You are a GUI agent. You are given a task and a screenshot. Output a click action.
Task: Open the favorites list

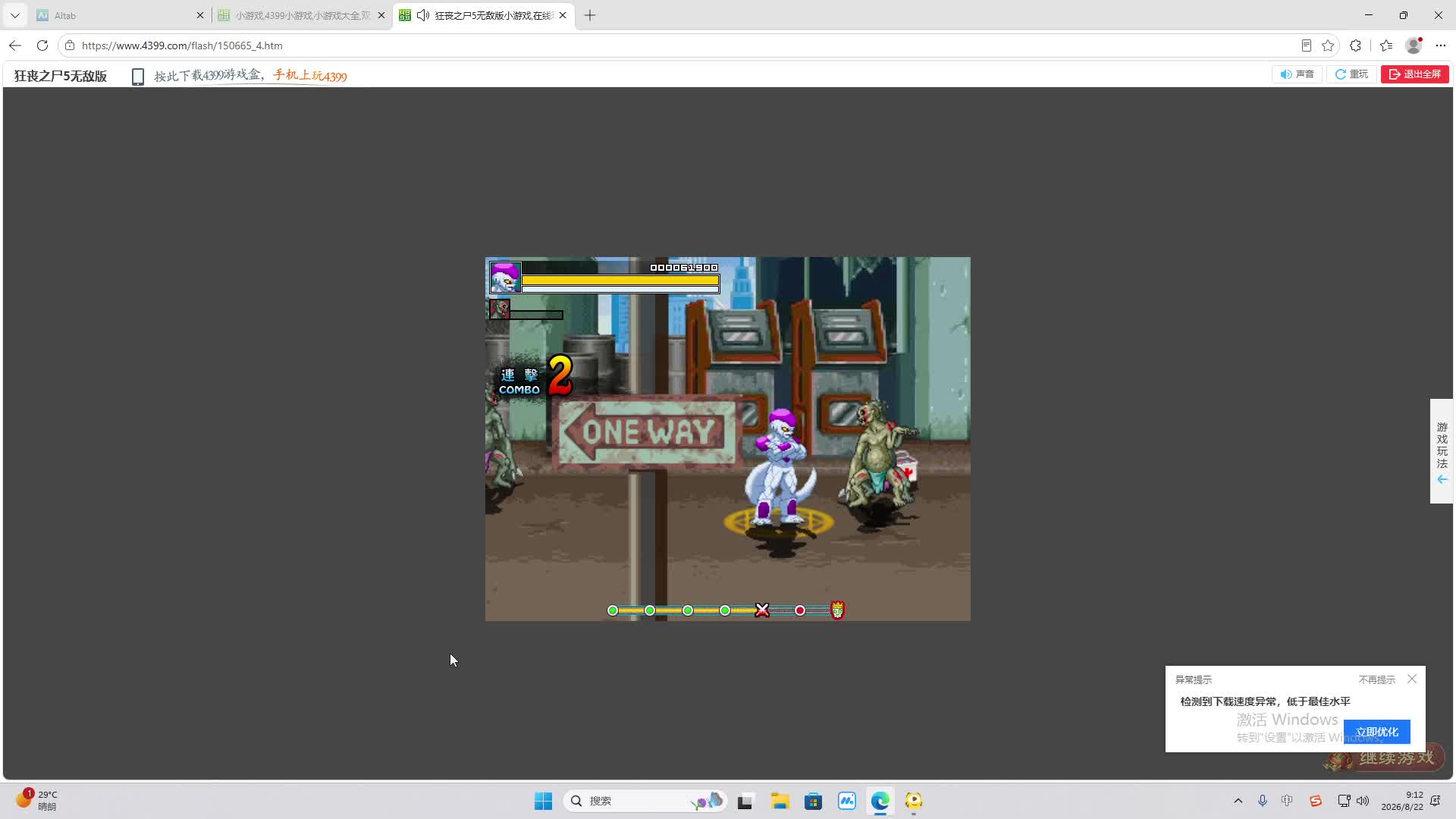[x=1387, y=45]
